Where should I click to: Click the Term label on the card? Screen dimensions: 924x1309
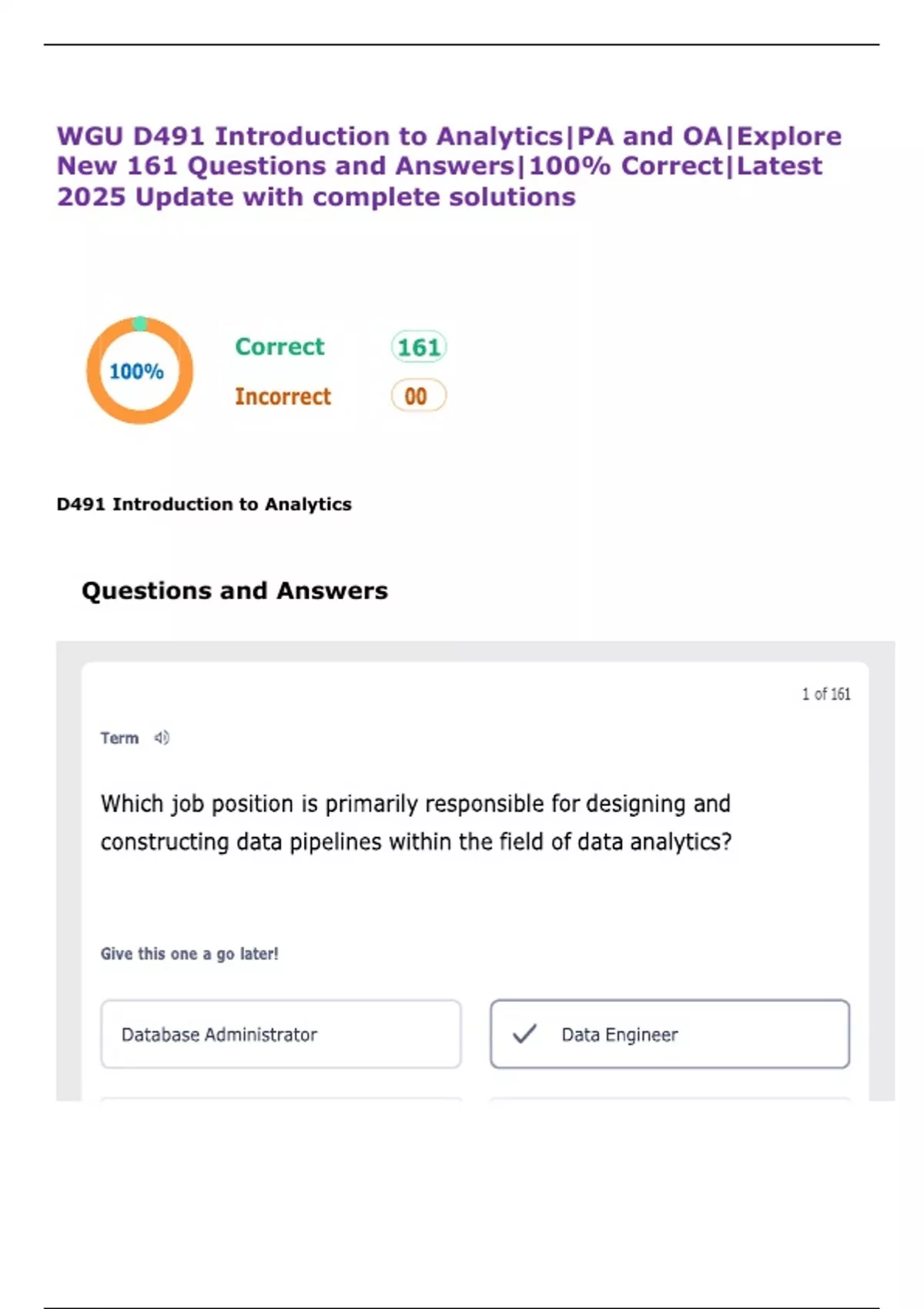pyautogui.click(x=119, y=738)
